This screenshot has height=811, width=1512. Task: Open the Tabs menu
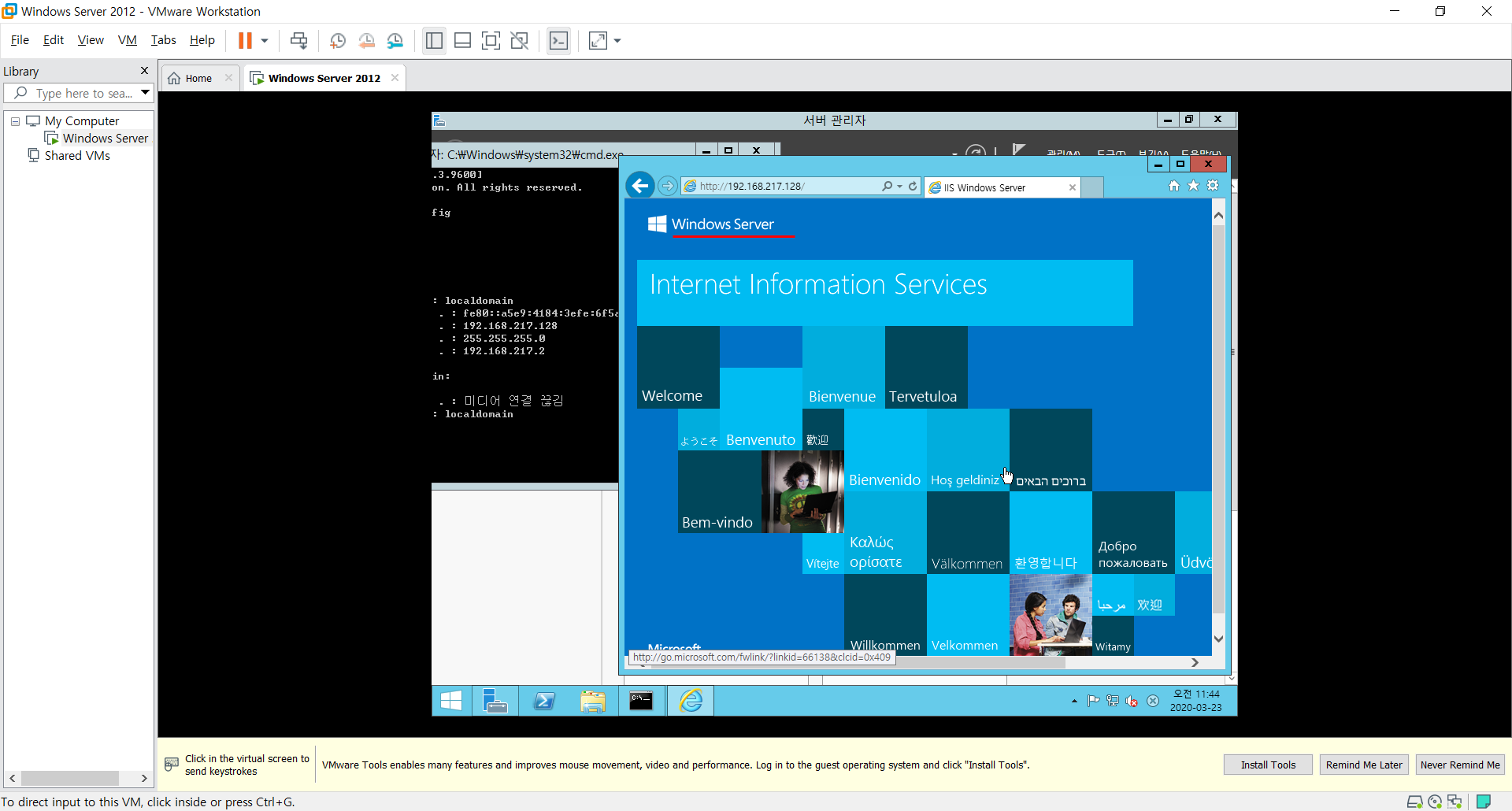164,40
